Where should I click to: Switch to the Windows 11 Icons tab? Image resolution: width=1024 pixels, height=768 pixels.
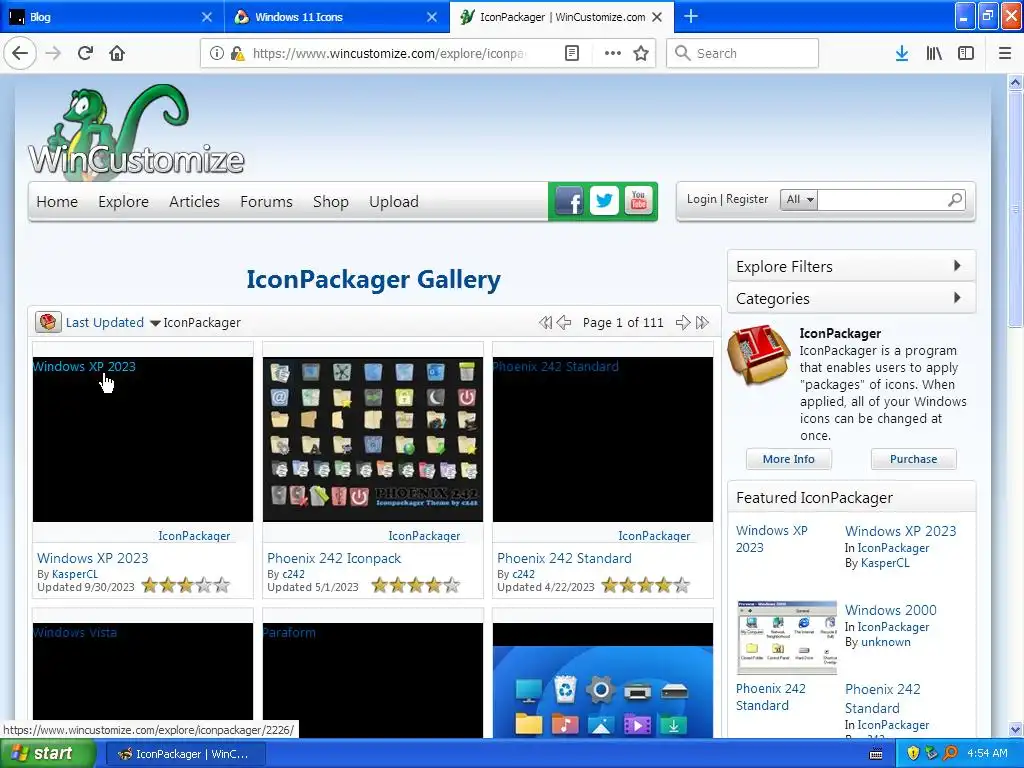point(337,17)
